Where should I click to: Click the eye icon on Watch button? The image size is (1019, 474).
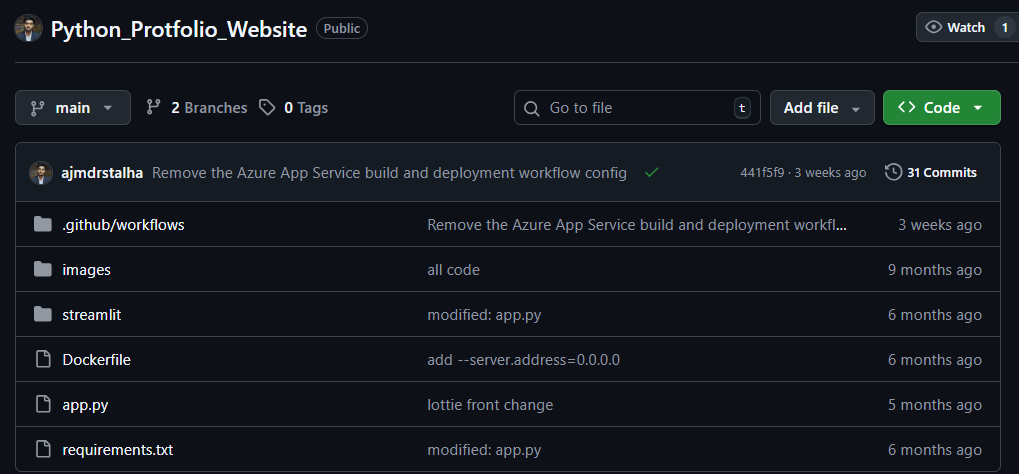point(934,27)
